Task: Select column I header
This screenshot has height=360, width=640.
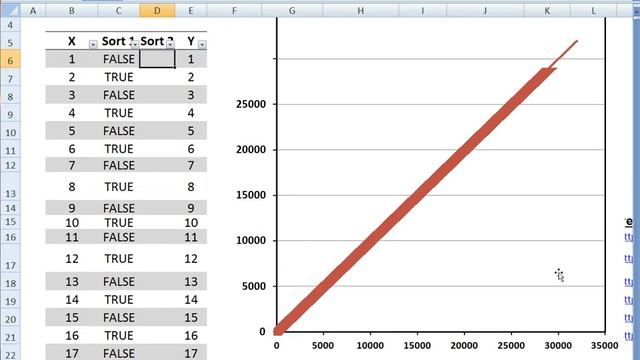Action: 422,11
